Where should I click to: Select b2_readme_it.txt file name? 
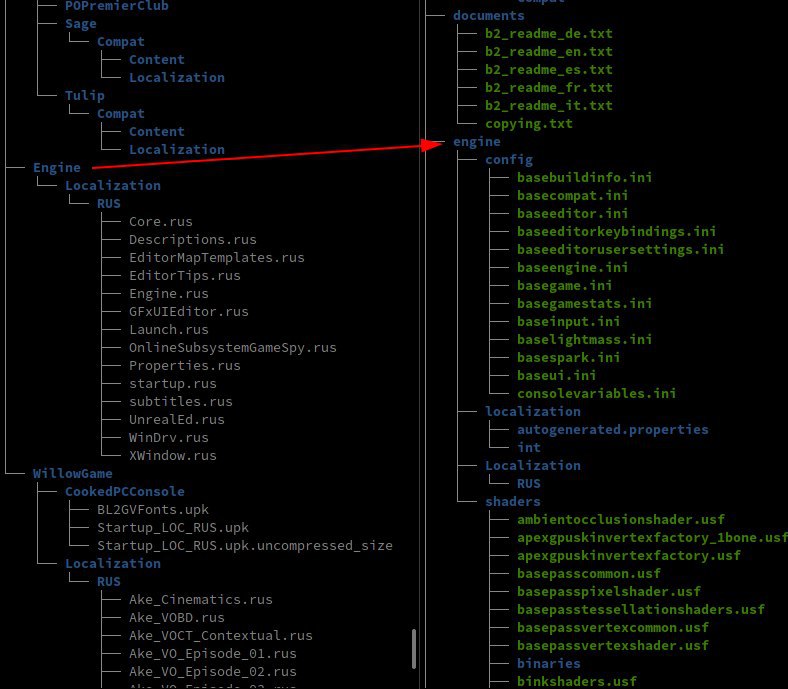click(549, 106)
